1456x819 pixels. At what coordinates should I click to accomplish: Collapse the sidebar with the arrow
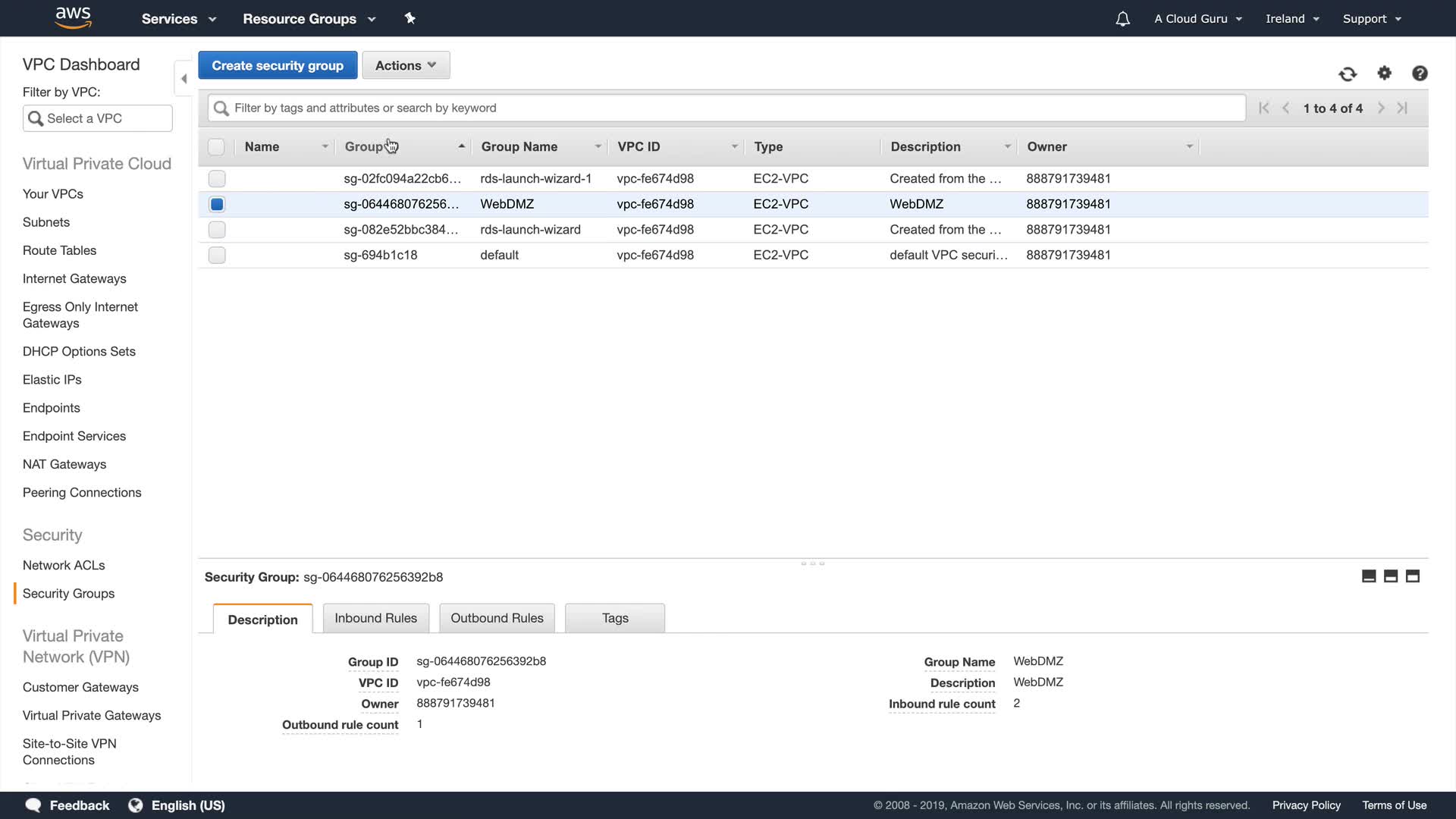(x=184, y=78)
